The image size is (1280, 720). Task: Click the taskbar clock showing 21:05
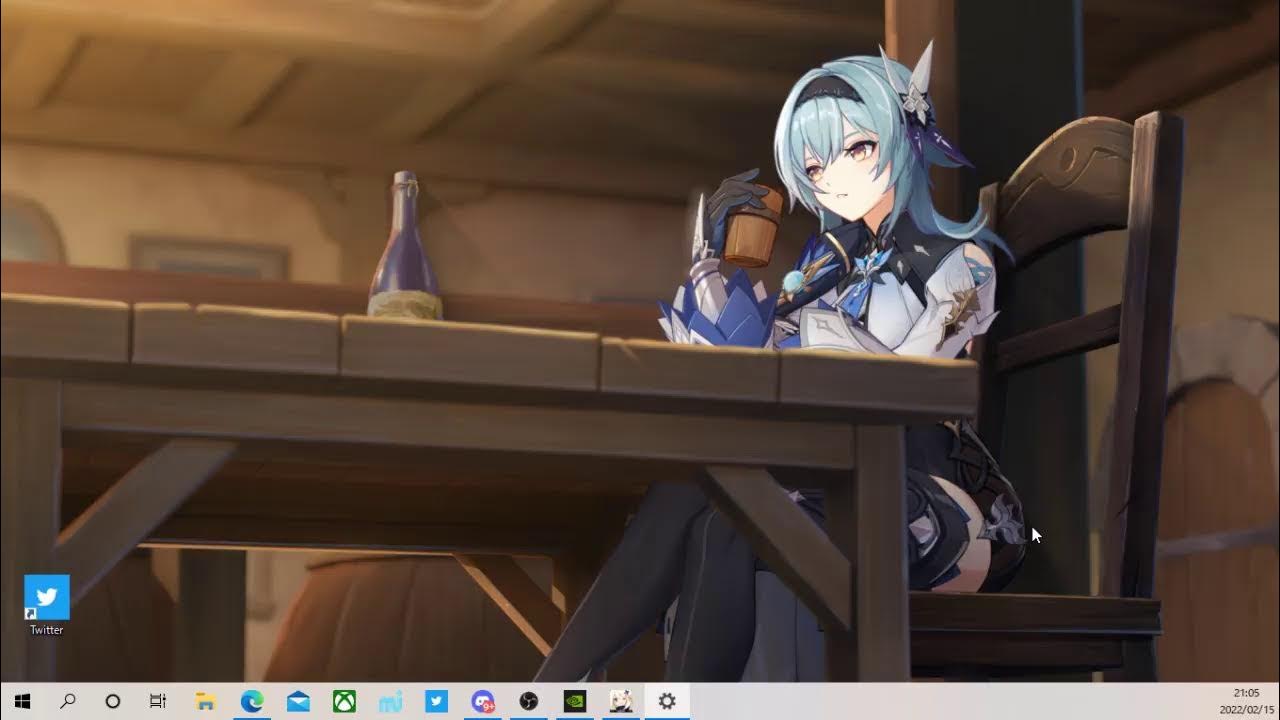point(1246,693)
